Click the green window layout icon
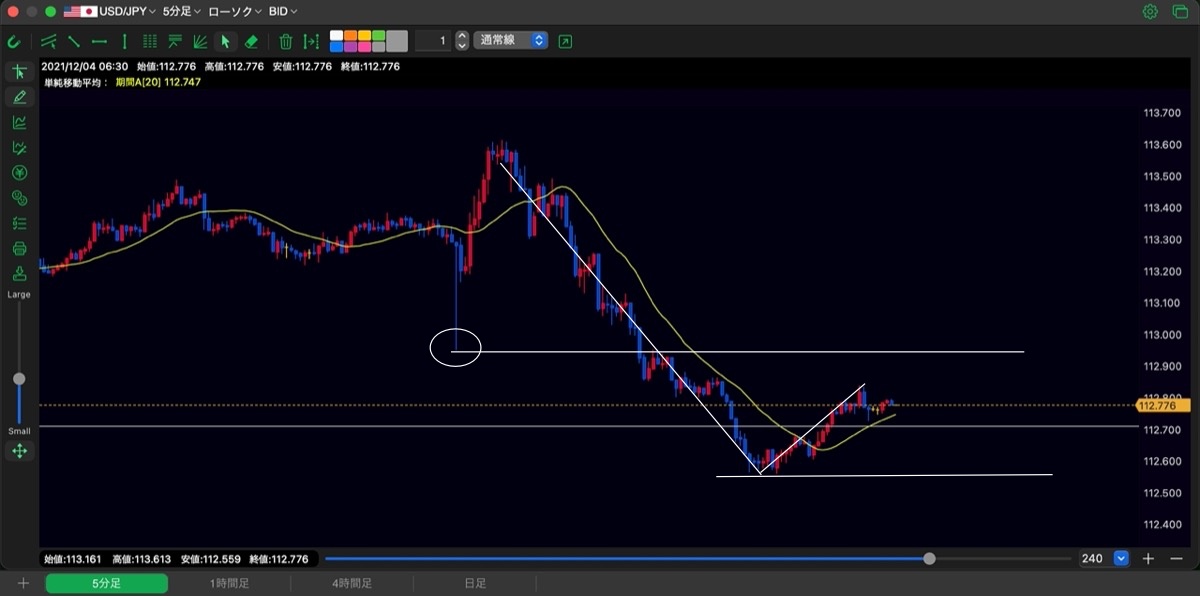 click(x=1178, y=12)
